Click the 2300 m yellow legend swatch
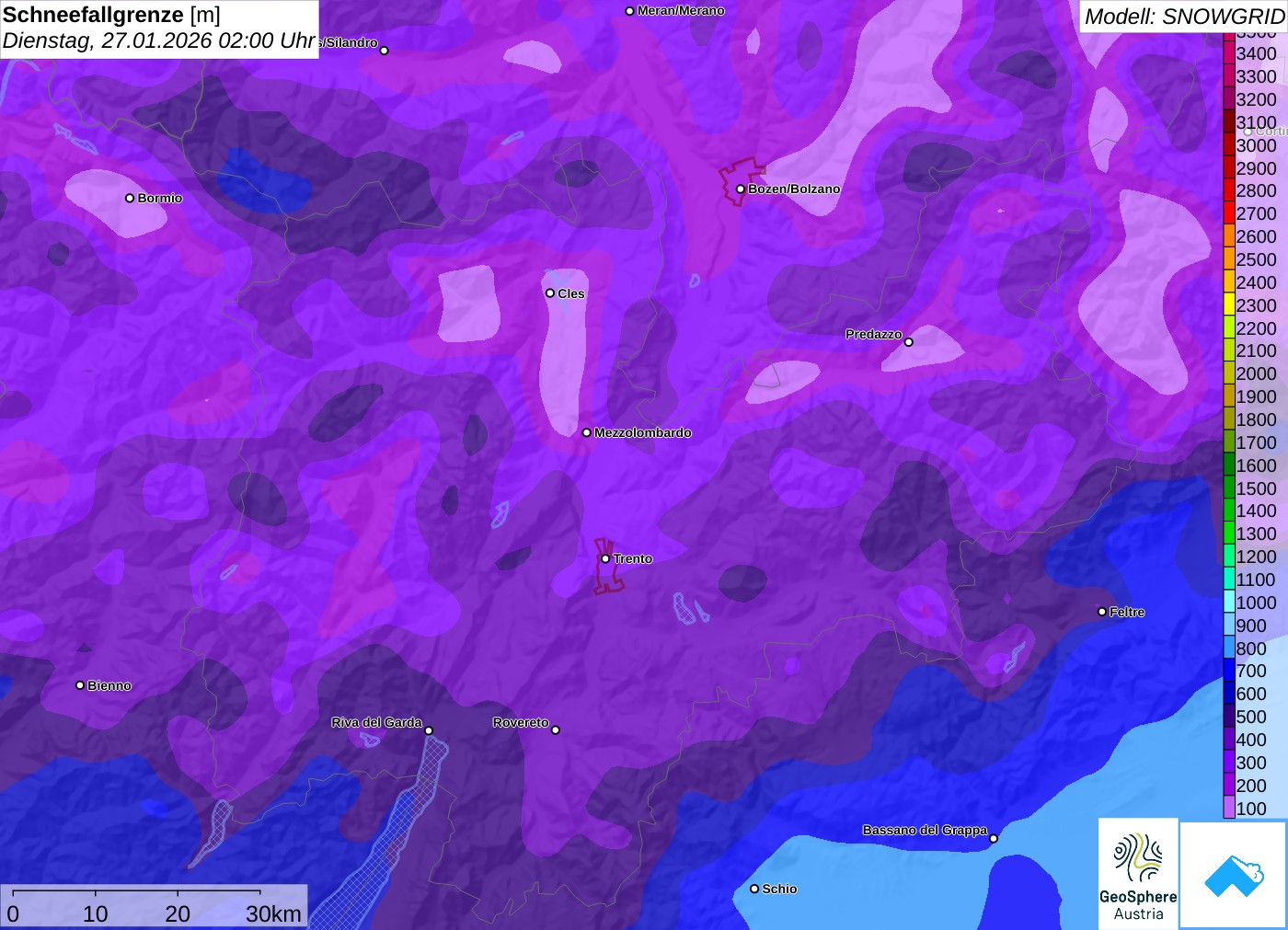Image resolution: width=1288 pixels, height=930 pixels. 1229,305
